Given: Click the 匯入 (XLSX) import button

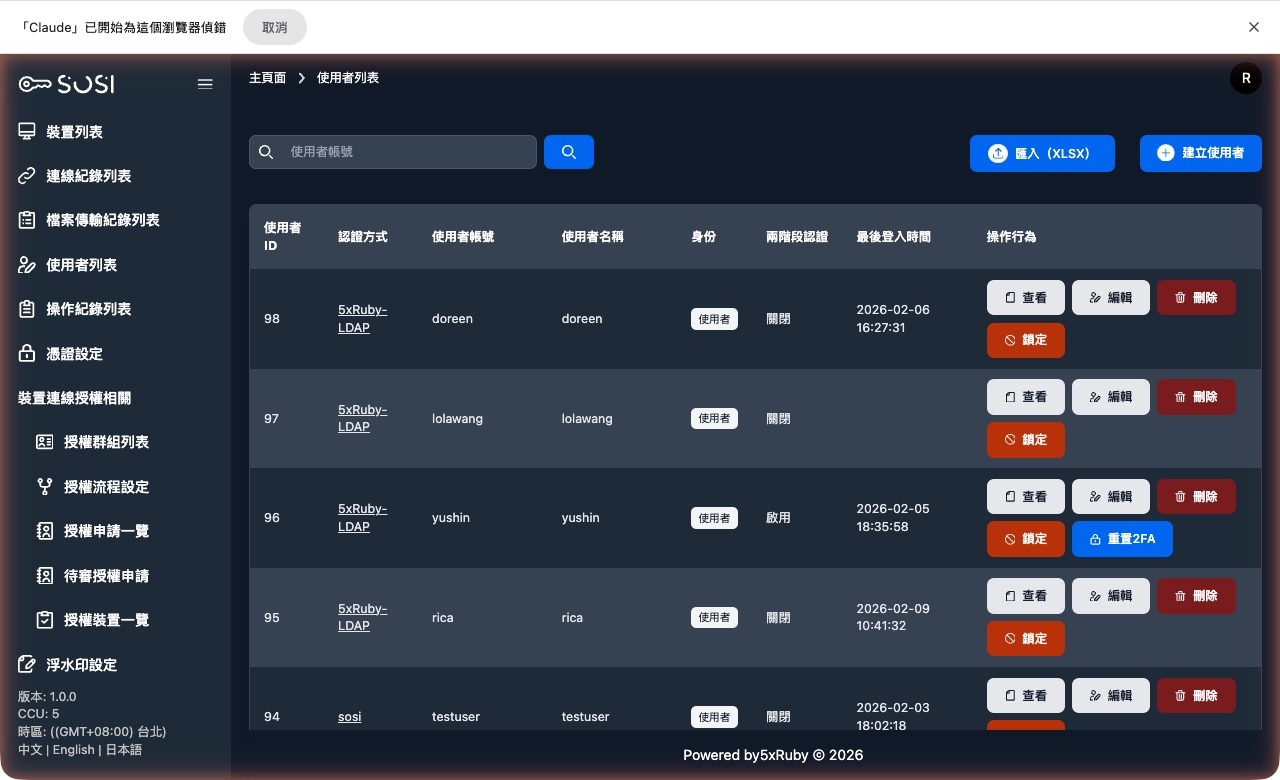Looking at the screenshot, I should pos(1042,153).
